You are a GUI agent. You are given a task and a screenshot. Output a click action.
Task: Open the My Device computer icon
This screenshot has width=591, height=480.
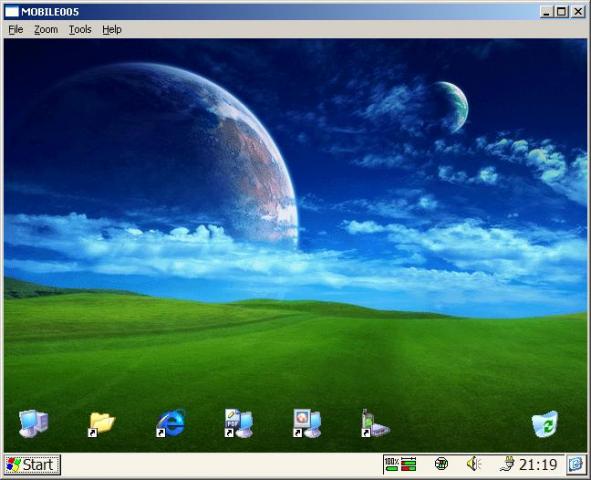[34, 423]
